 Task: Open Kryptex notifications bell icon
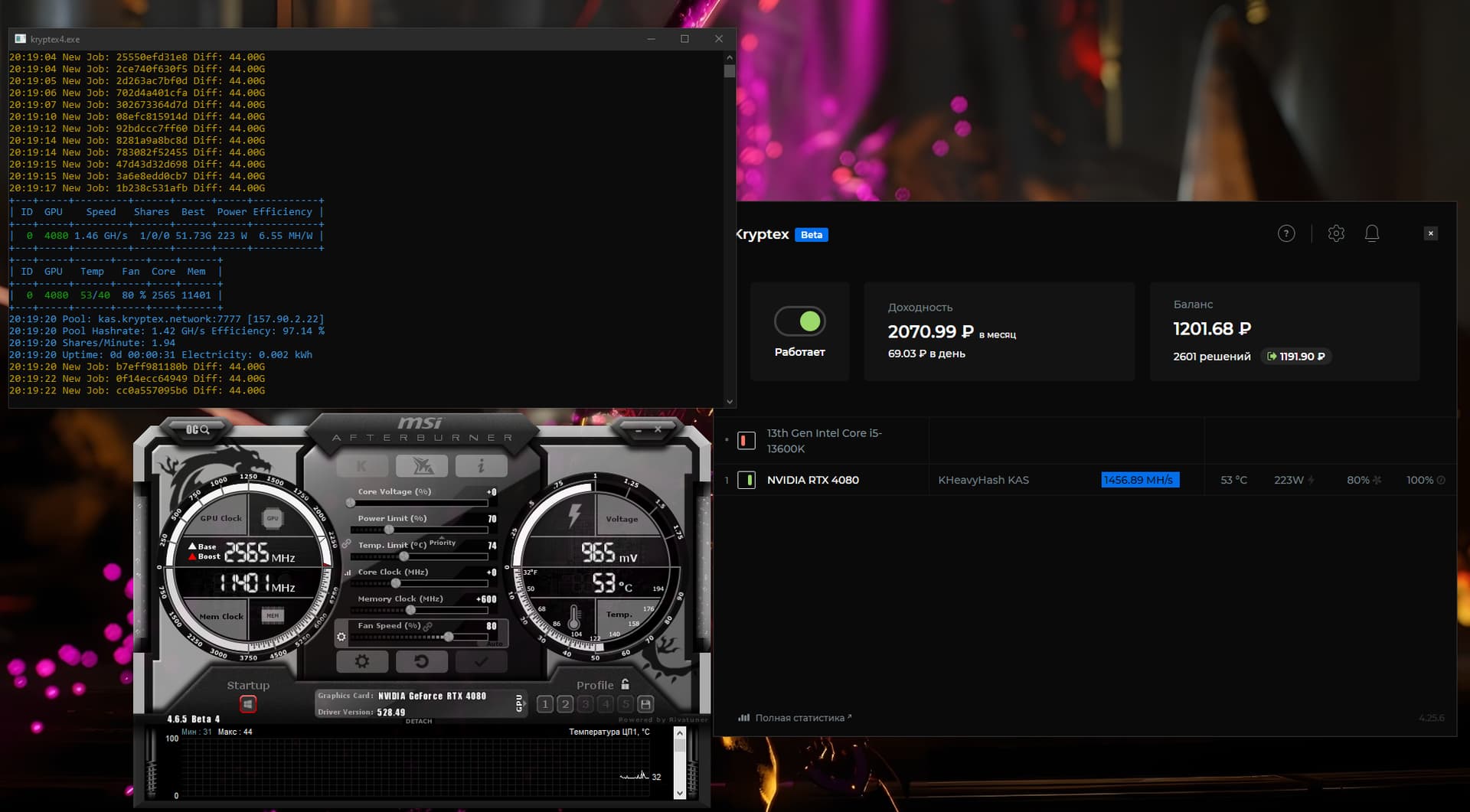pos(1372,233)
